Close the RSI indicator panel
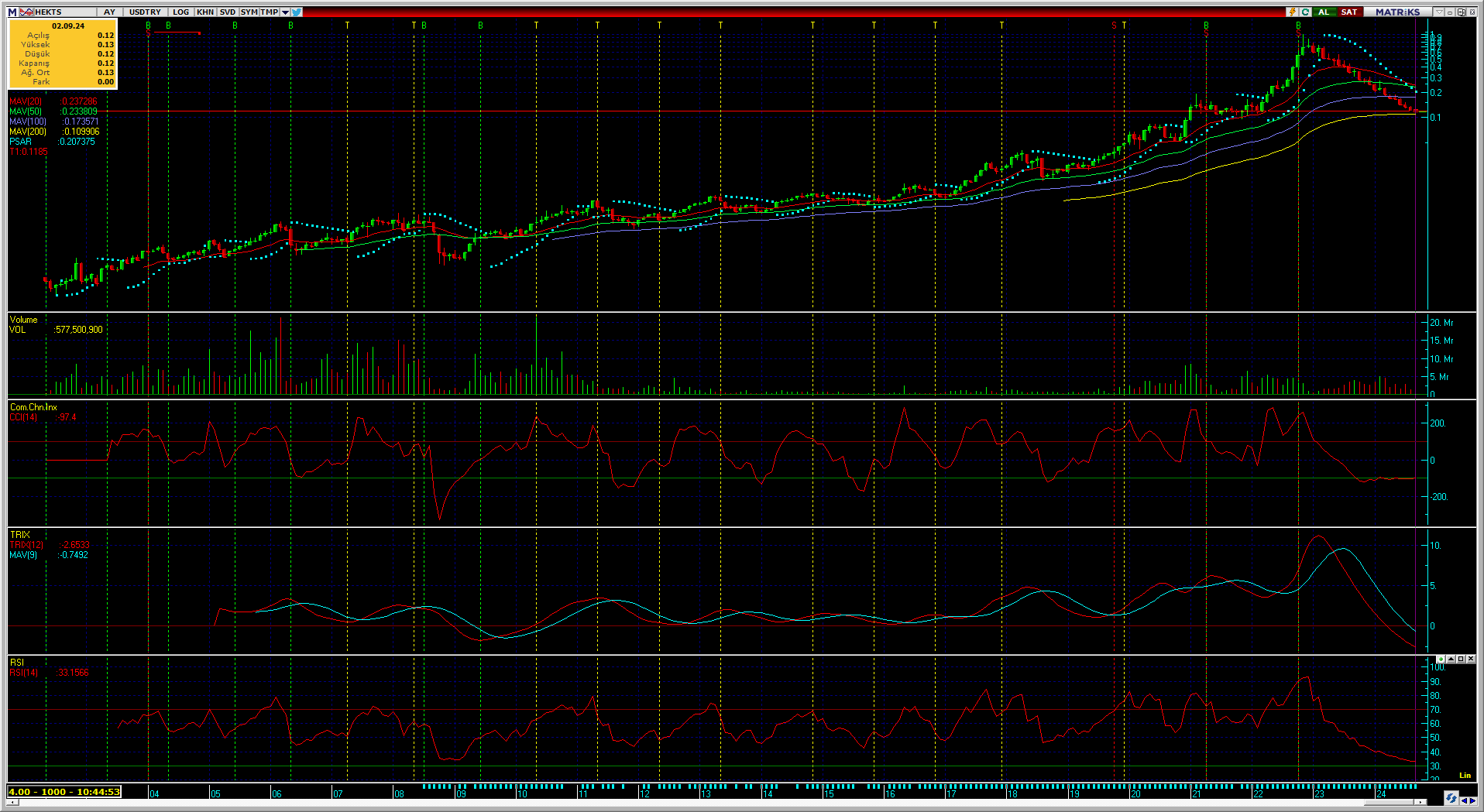Screen dimensions: 1484x812 [1471, 659]
